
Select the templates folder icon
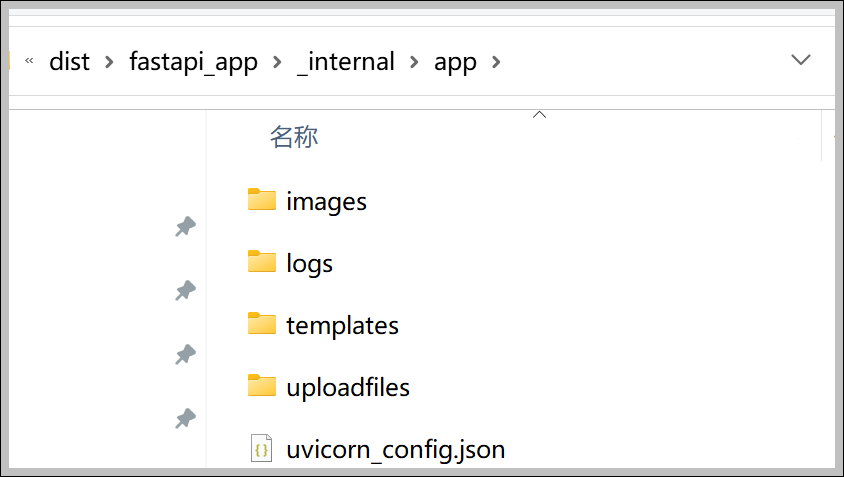click(x=262, y=323)
